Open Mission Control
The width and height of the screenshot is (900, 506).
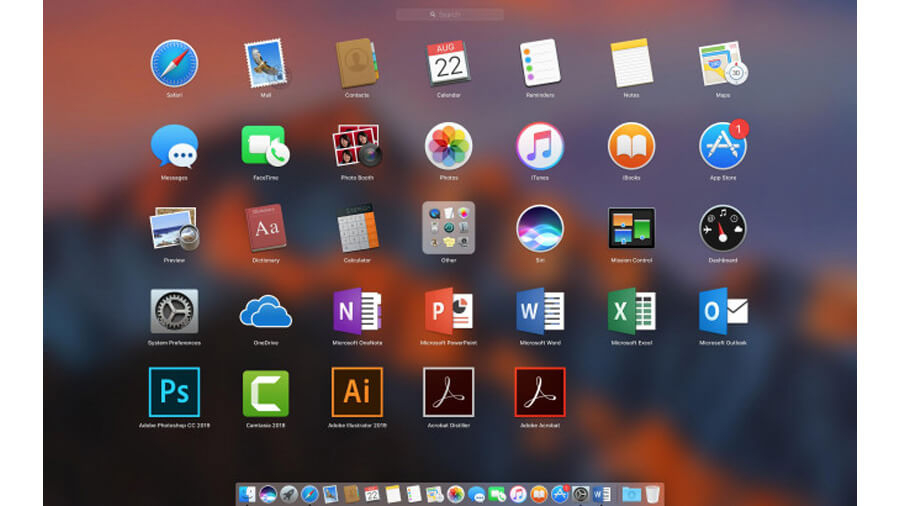click(x=632, y=228)
